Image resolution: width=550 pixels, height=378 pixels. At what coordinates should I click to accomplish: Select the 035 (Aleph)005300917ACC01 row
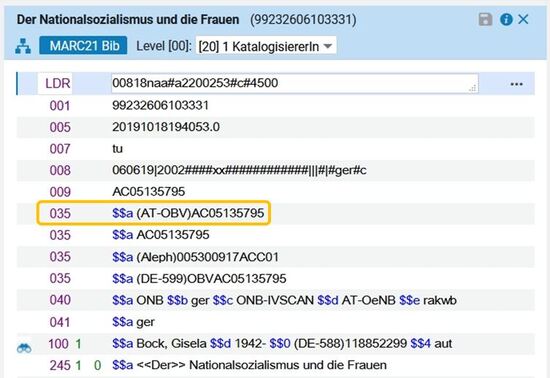[x=276, y=257]
